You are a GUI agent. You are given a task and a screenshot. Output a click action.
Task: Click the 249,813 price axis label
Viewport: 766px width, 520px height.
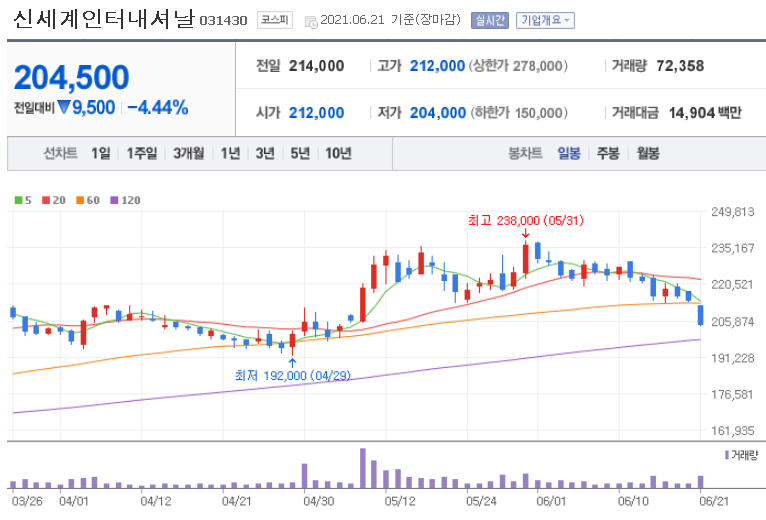coord(732,212)
